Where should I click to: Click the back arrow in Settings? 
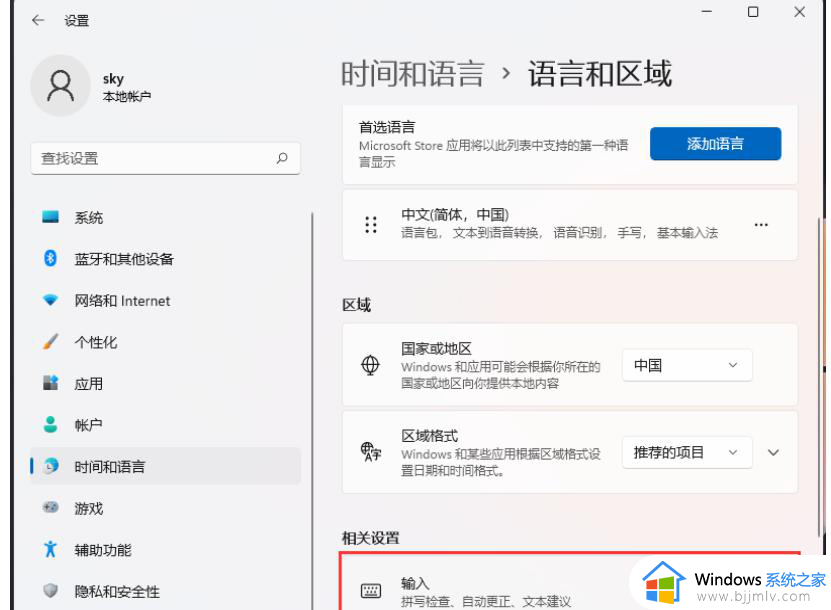(38, 20)
